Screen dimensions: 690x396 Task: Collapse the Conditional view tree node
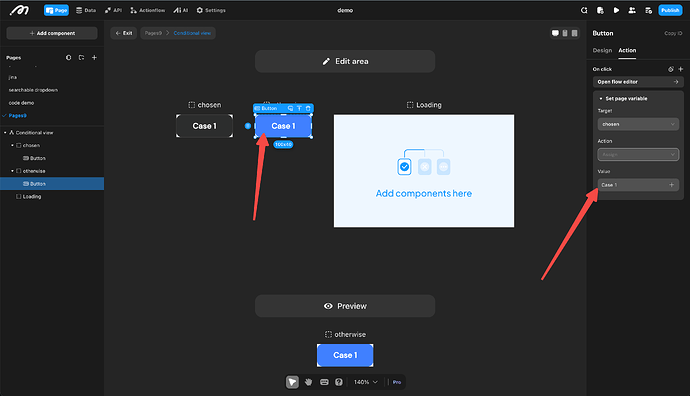(5, 132)
